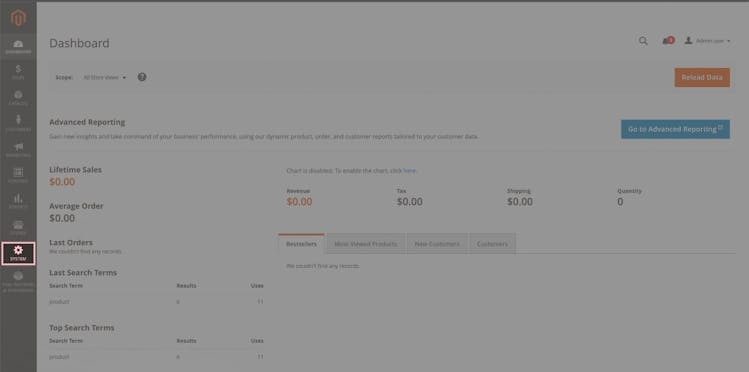
Task: Click the scope help question mark
Action: pos(142,77)
